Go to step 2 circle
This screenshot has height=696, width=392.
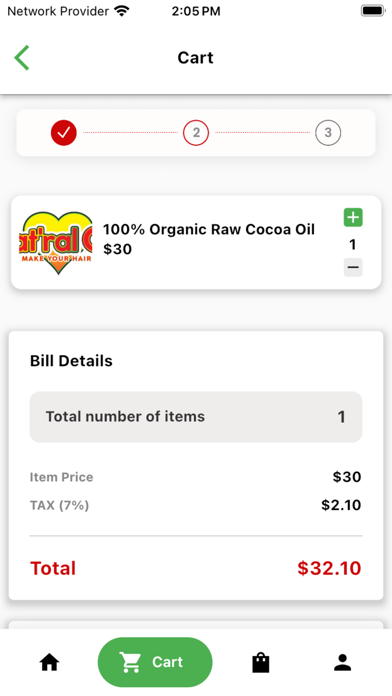(x=196, y=132)
